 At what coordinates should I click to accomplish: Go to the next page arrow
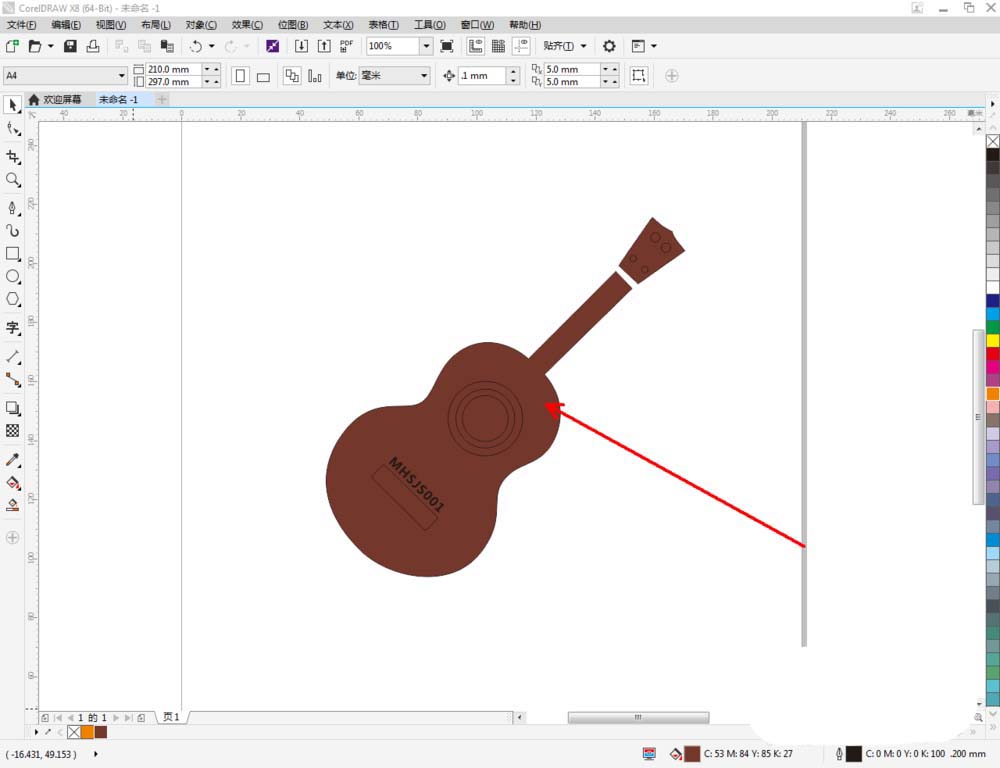(116, 718)
